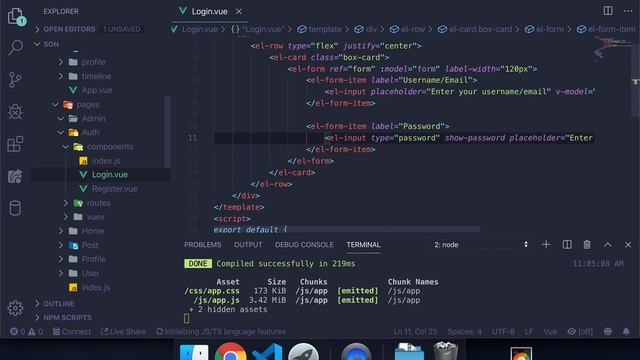This screenshot has width=640, height=360.
Task: Open the Extensions view icon
Action: point(15,144)
